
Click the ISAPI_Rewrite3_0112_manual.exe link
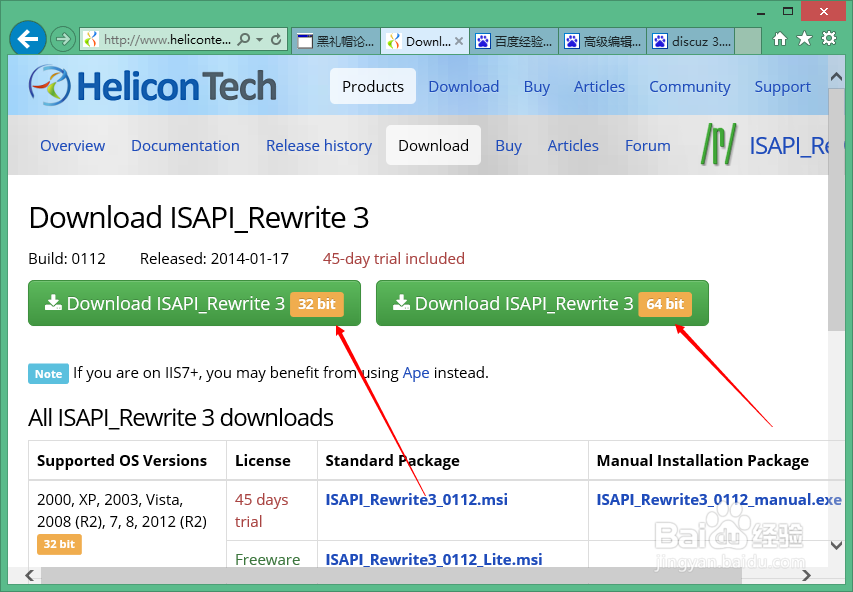pos(719,500)
